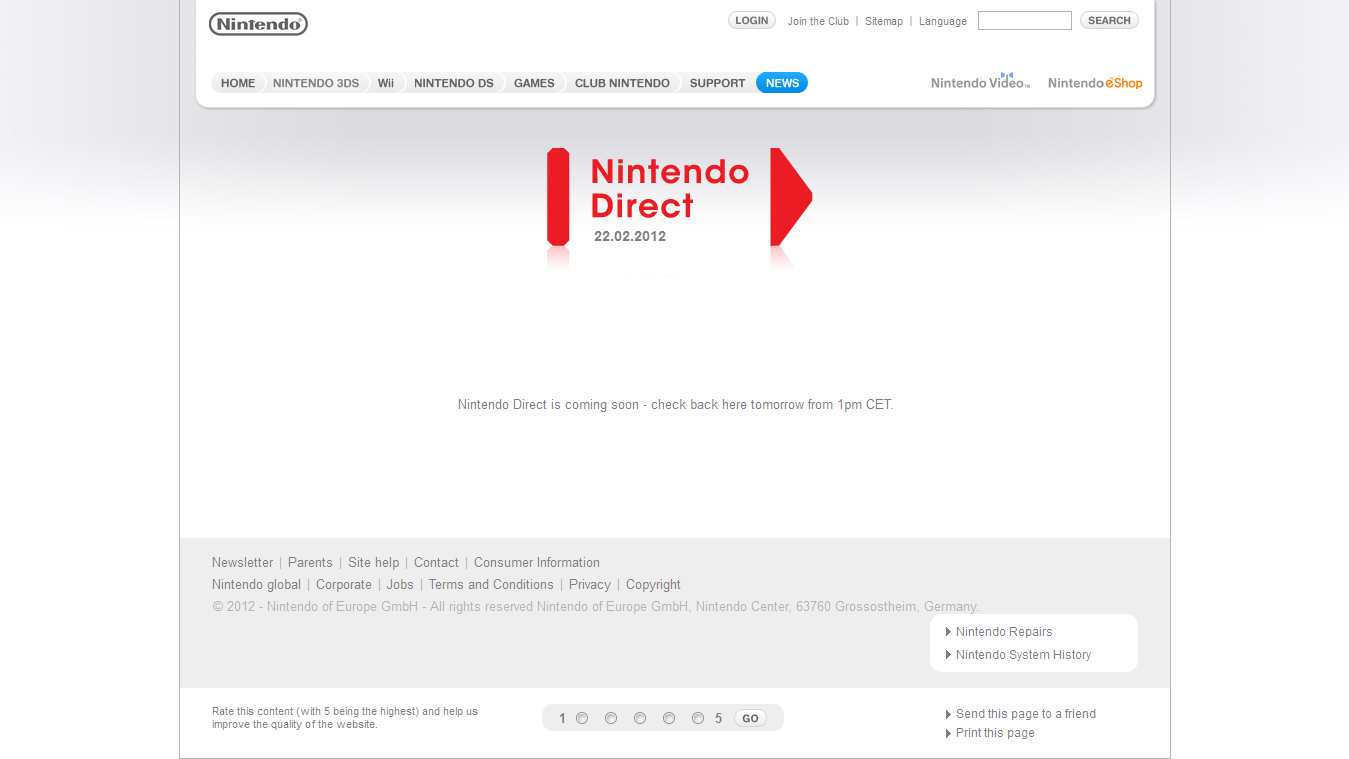Click the search text field in the header
This screenshot has height=759, width=1349.
pyautogui.click(x=1024, y=20)
